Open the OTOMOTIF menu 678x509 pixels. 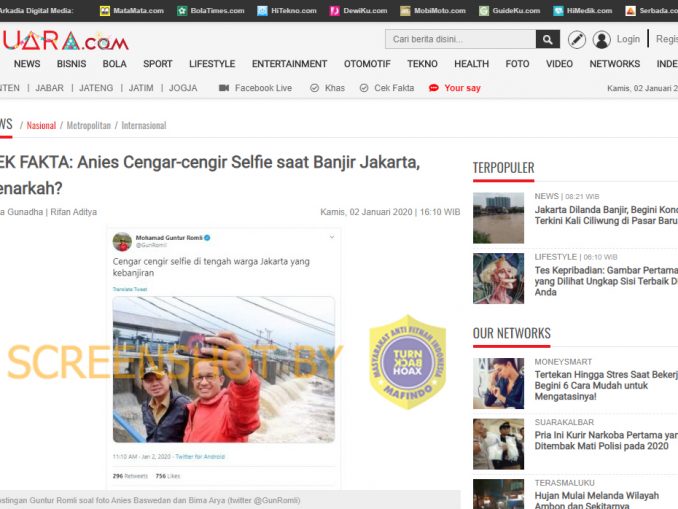367,64
